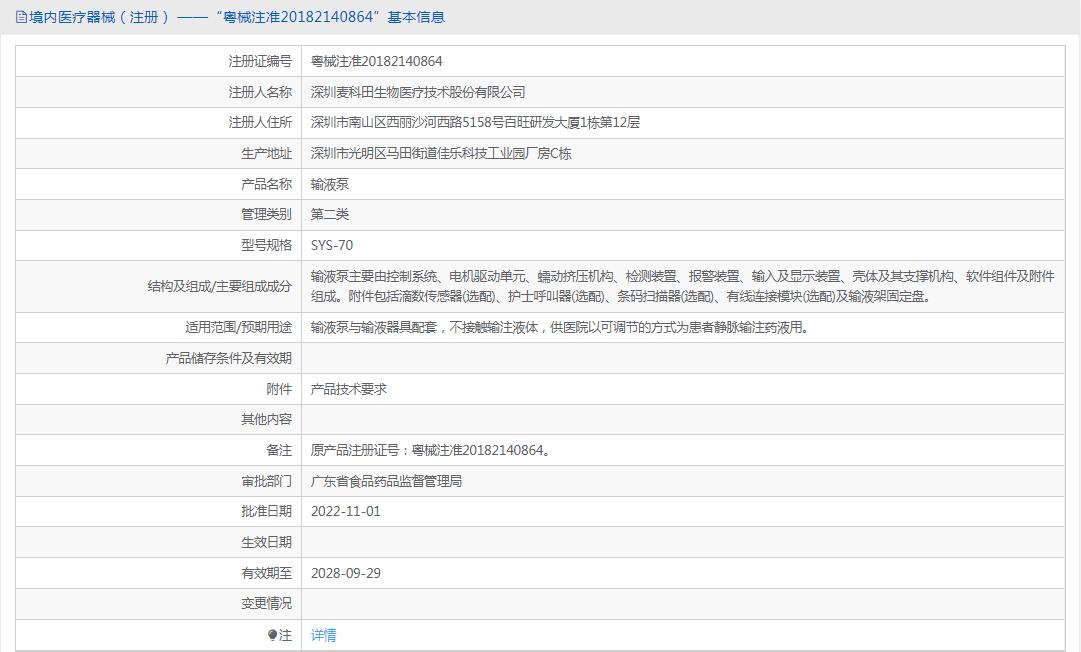The width and height of the screenshot is (1081, 652).
Task: Click the 结构及组成/主要组成成分 label
Action: point(219,287)
